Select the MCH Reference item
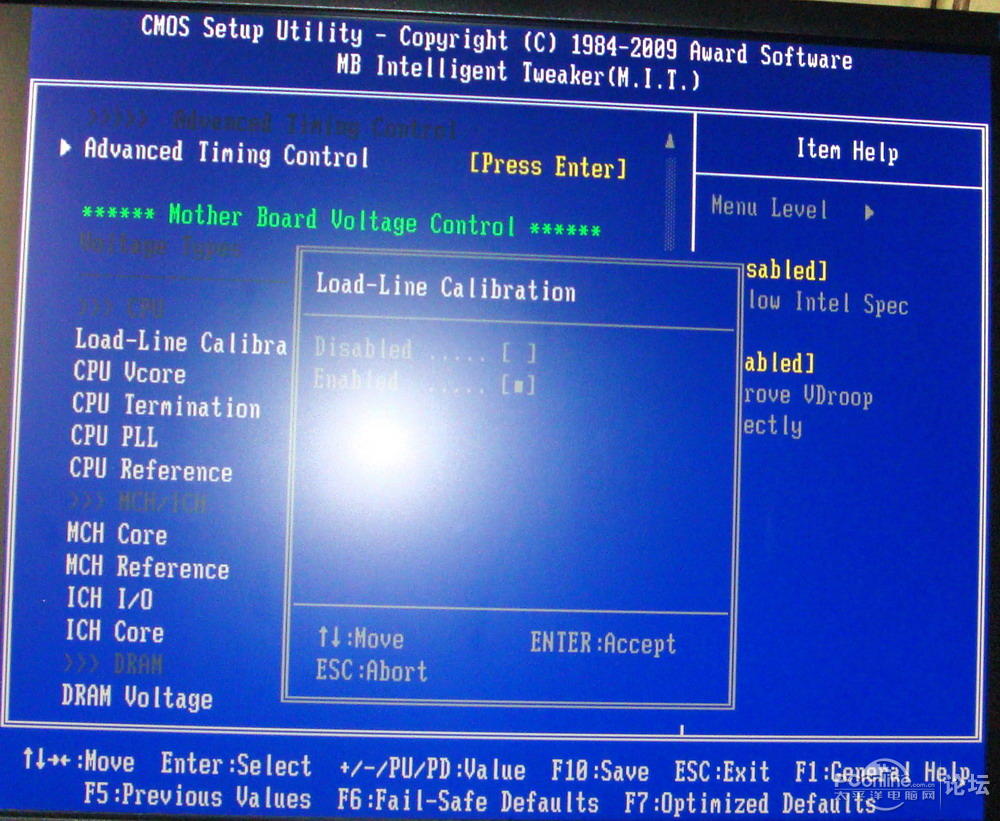Viewport: 1000px width, 821px height. (148, 567)
